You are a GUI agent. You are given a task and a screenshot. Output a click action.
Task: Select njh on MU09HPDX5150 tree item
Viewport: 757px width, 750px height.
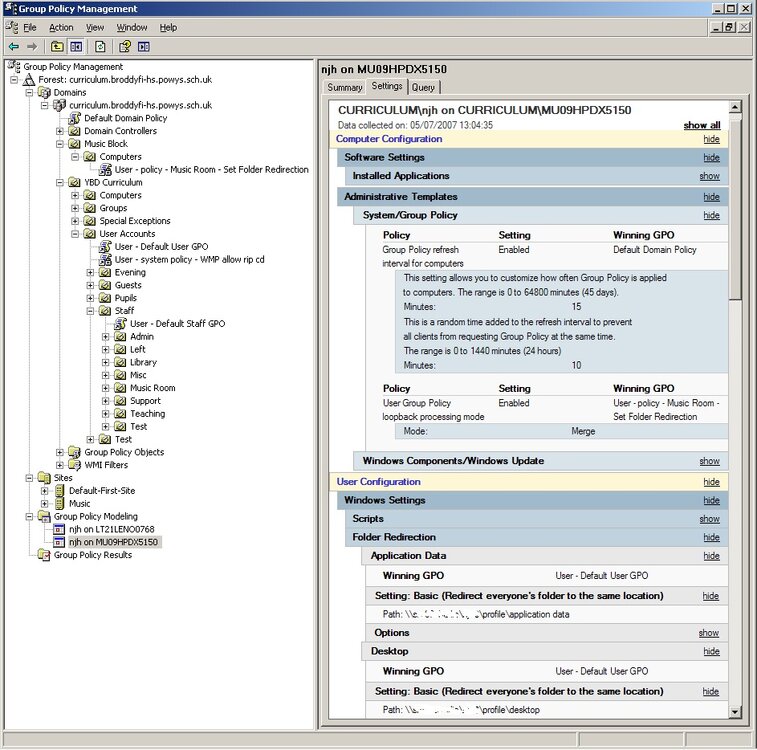113,542
